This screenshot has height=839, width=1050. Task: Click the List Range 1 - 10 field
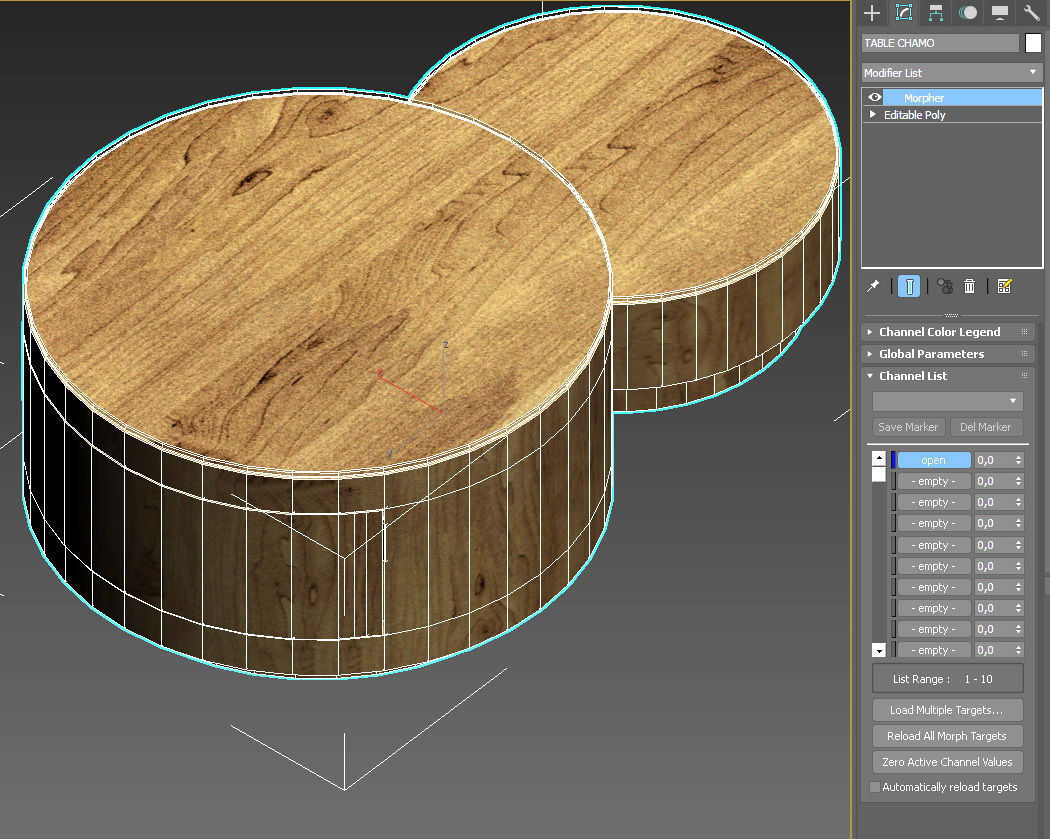(948, 679)
